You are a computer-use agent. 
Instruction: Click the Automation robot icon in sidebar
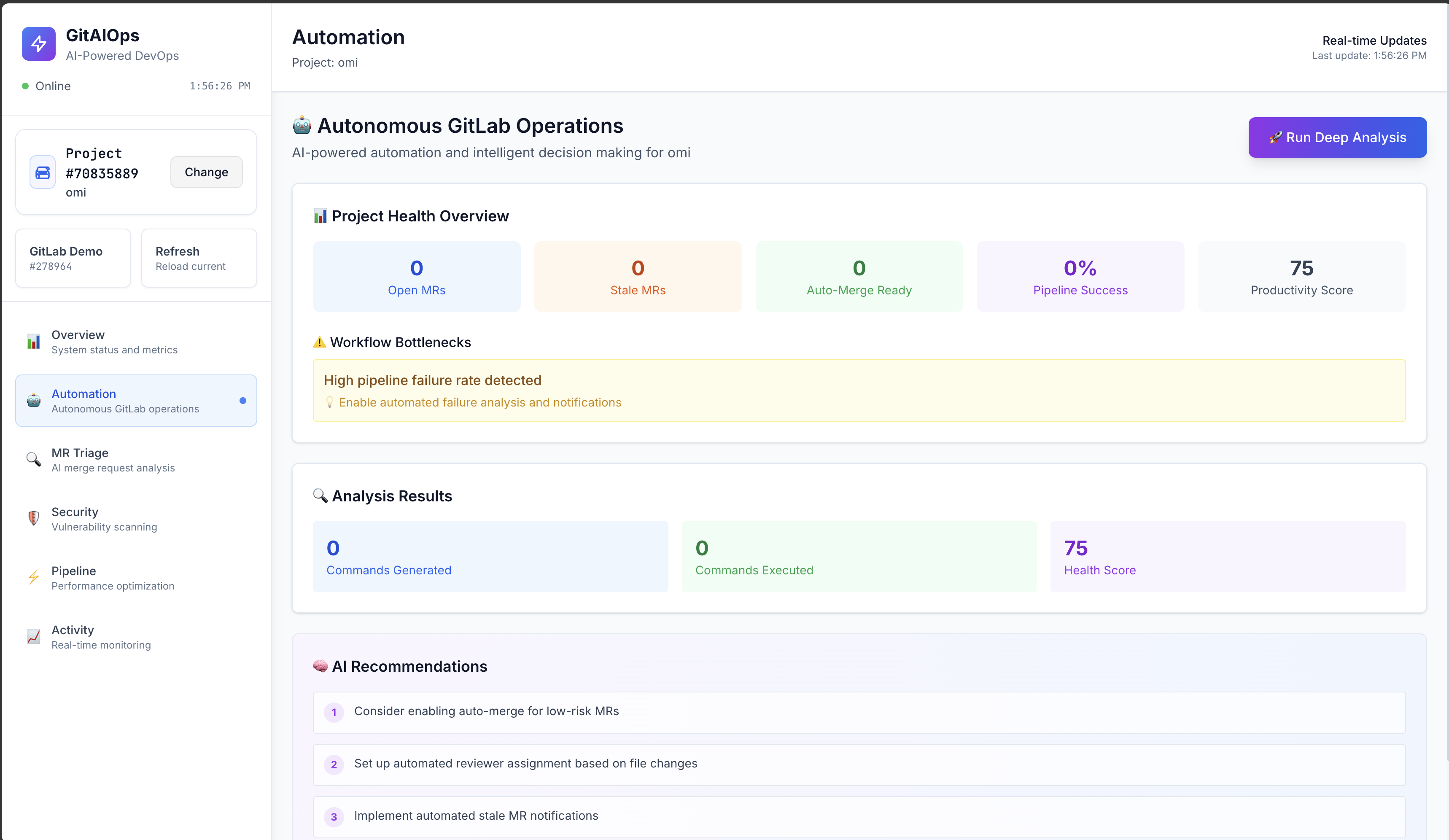pyautogui.click(x=34, y=401)
